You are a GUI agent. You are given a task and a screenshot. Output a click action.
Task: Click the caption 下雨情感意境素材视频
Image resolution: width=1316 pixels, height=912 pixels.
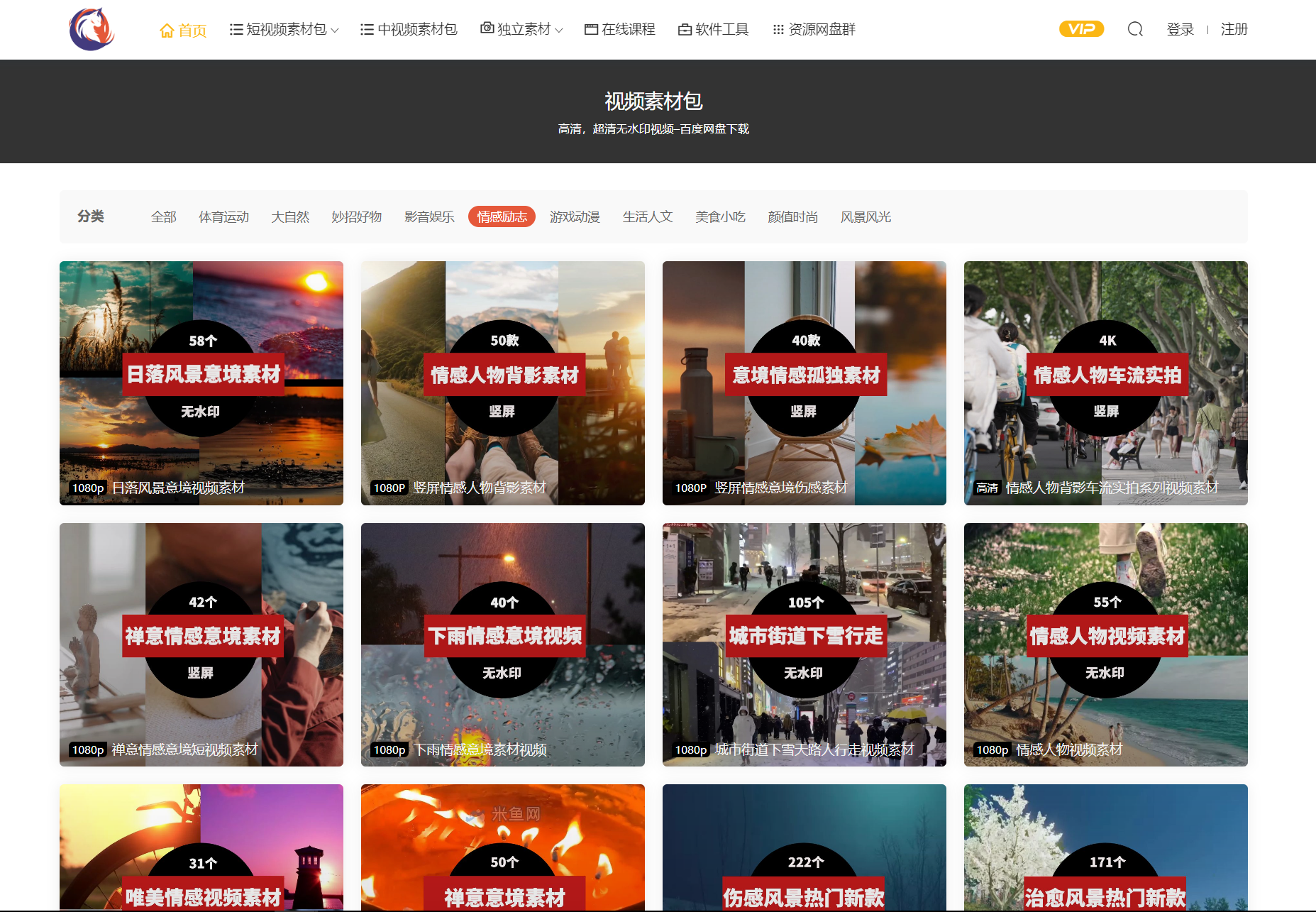(x=480, y=749)
